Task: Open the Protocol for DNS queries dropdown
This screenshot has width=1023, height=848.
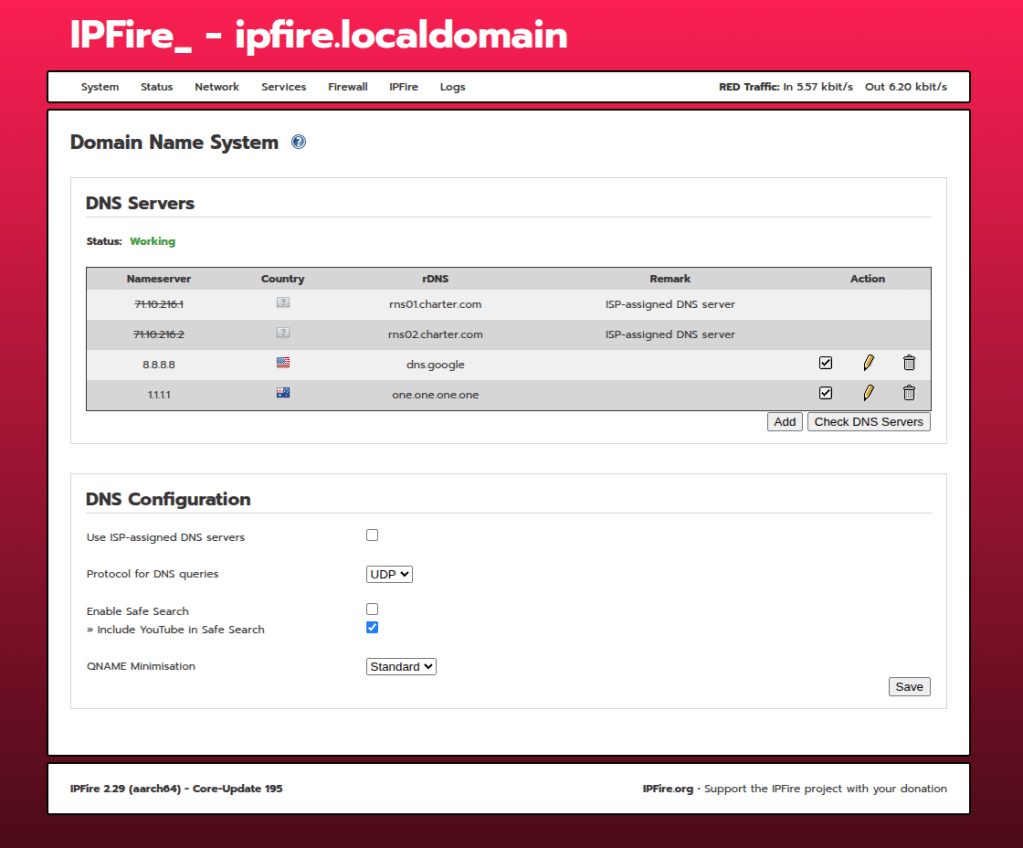Action: [x=389, y=574]
